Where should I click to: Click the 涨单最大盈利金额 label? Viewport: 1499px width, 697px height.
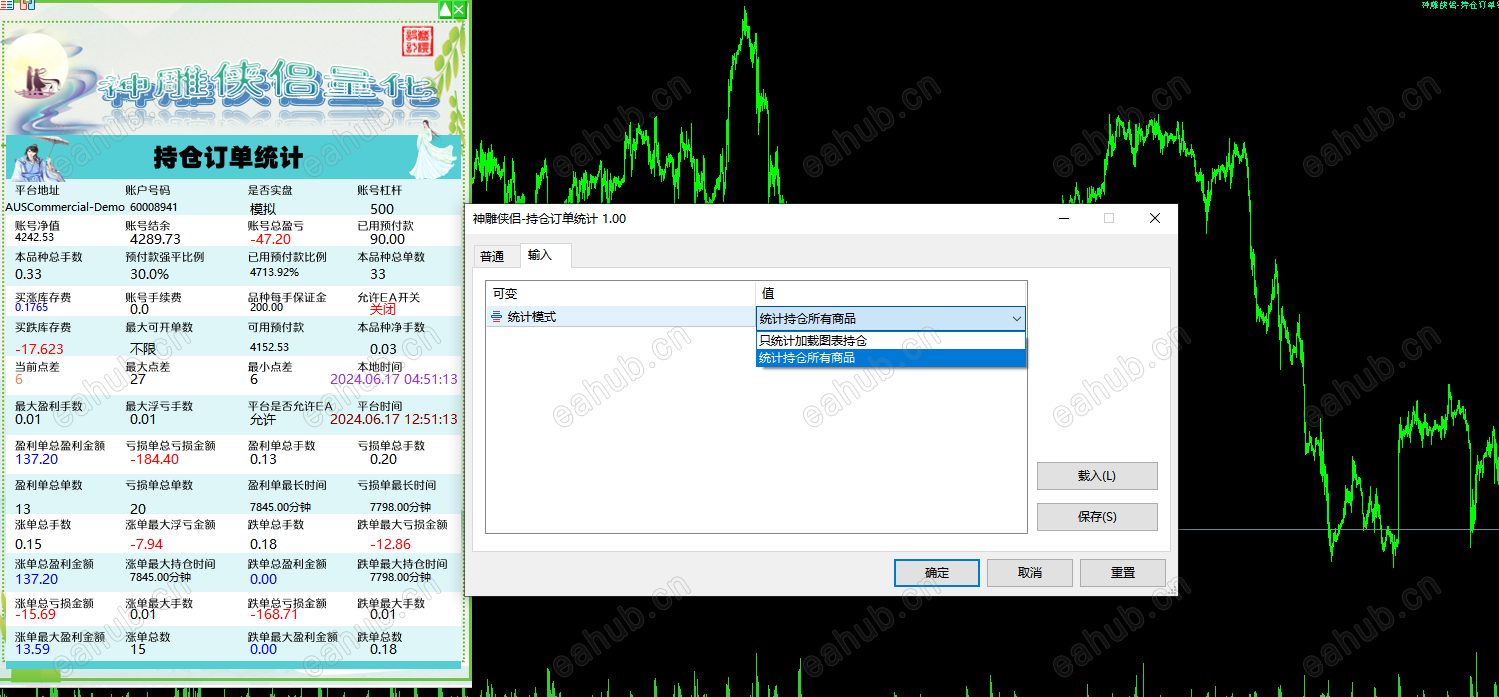(x=60, y=637)
